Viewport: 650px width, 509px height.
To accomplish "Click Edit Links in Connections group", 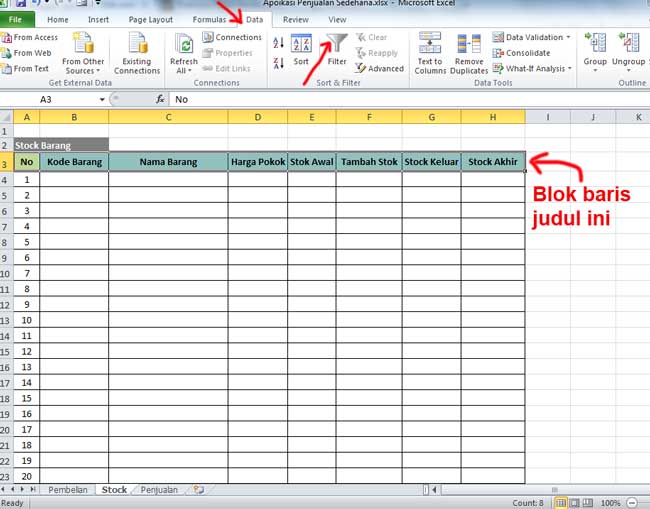I will coord(226,68).
